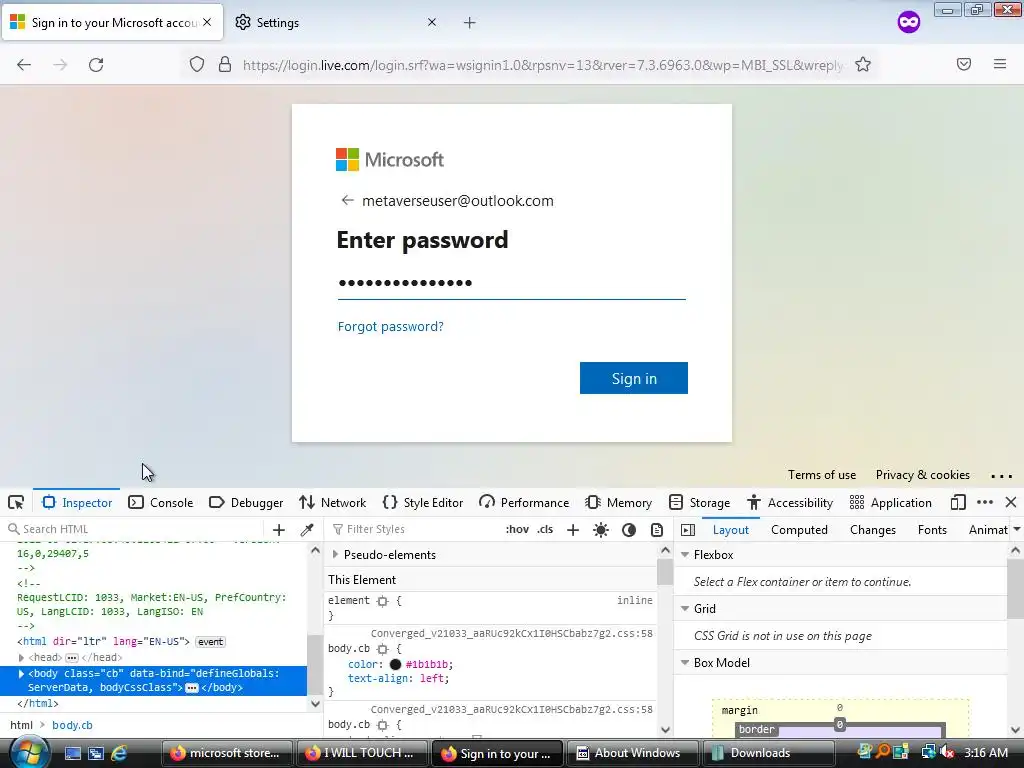Image resolution: width=1024 pixels, height=768 pixels.
Task: Click the eyedropper color picker icon
Action: [307, 530]
